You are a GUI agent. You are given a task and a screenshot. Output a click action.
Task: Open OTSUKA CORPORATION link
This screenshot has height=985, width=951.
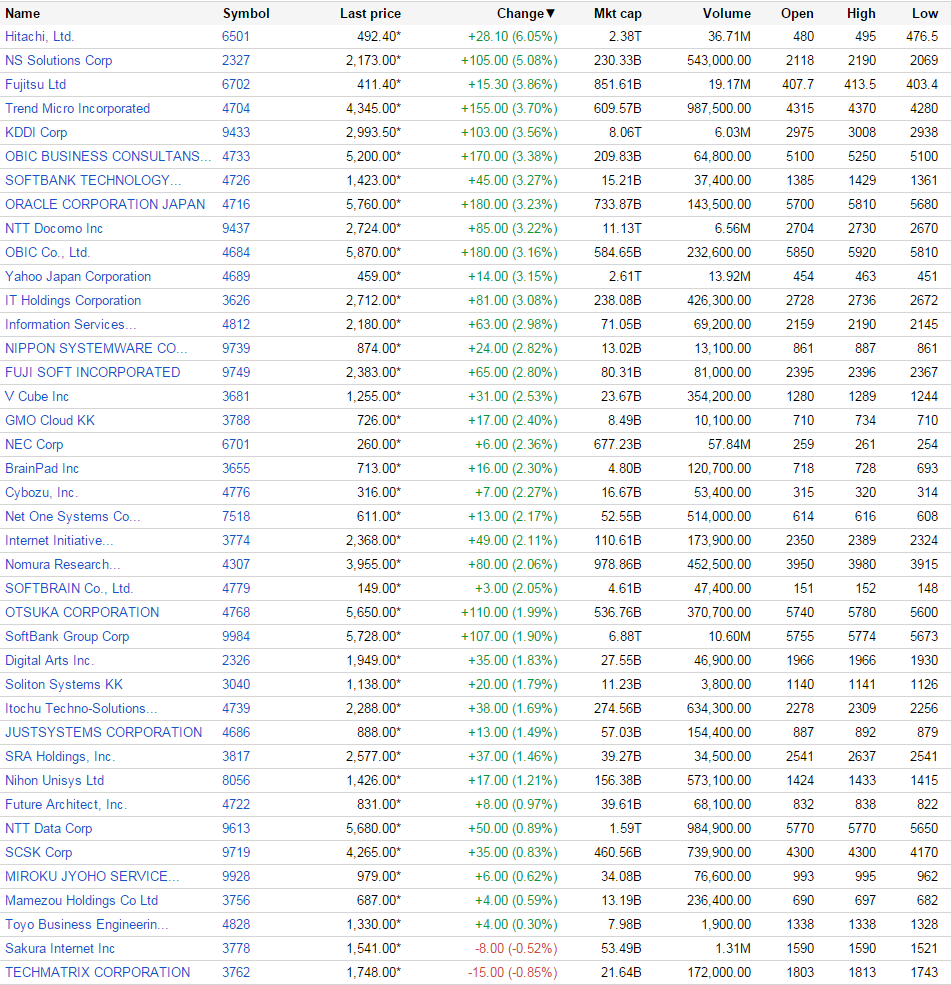[x=82, y=612]
